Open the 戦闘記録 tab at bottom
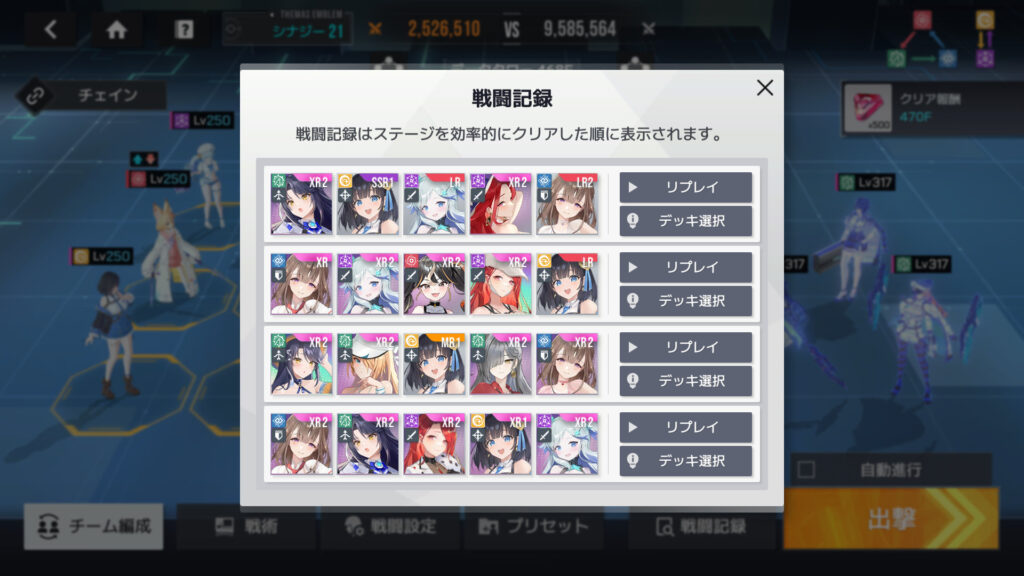The height and width of the screenshot is (576, 1024). 701,526
